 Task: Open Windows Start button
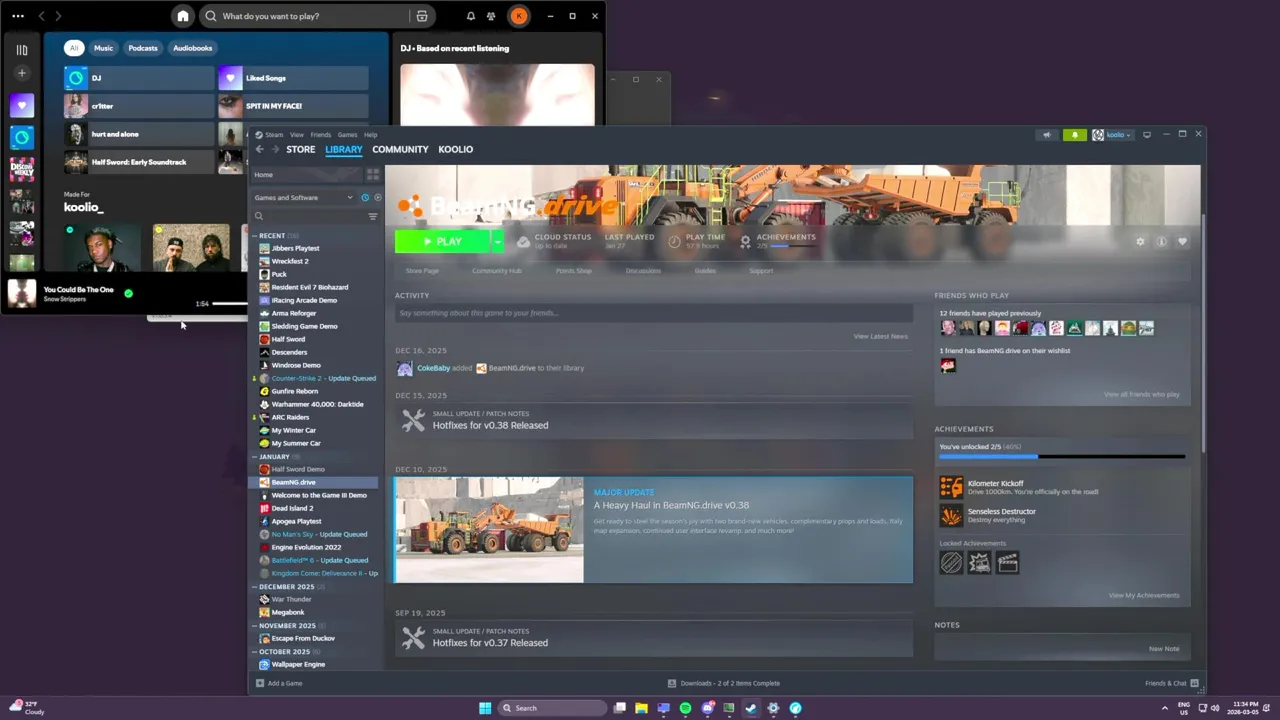click(485, 708)
